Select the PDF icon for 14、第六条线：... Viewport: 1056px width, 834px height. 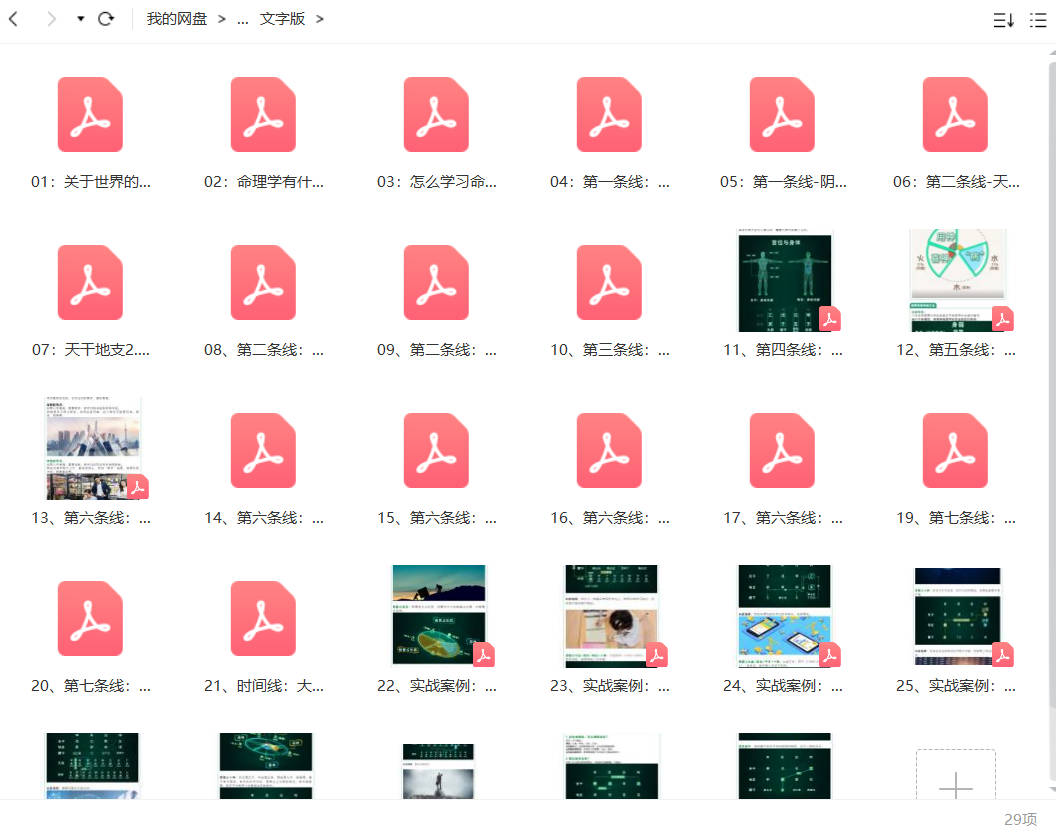tap(263, 451)
